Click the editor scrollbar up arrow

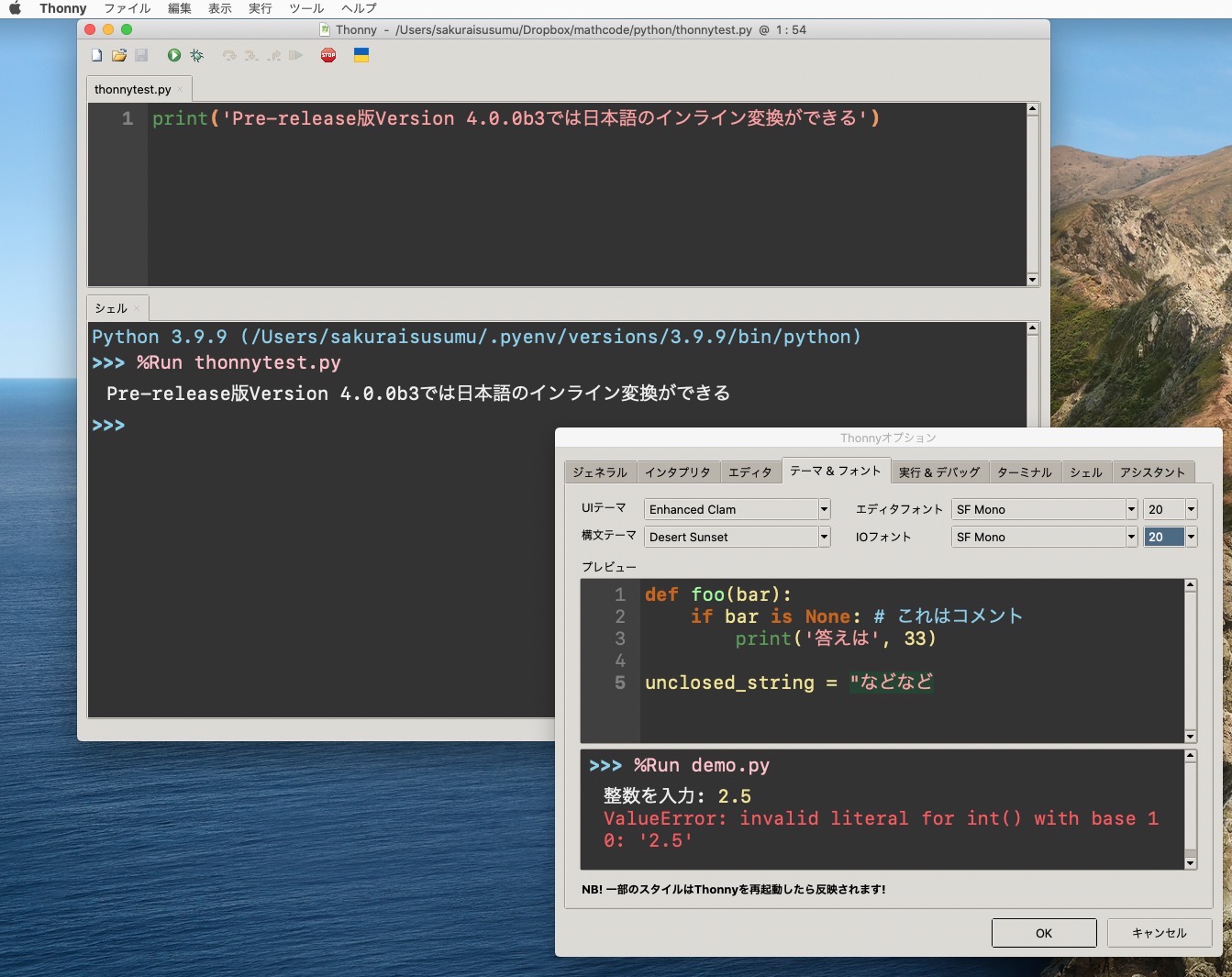click(1033, 109)
